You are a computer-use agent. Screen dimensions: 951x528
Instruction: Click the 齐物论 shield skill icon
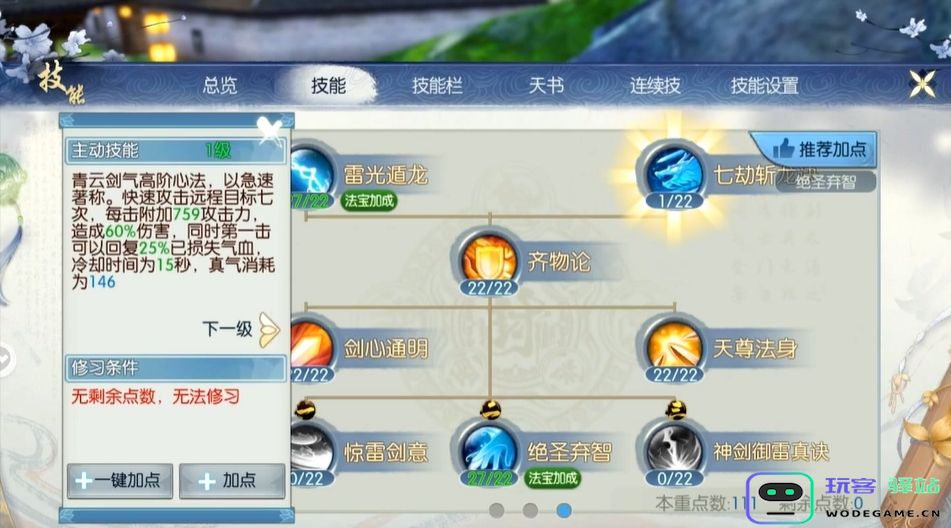pyautogui.click(x=489, y=259)
